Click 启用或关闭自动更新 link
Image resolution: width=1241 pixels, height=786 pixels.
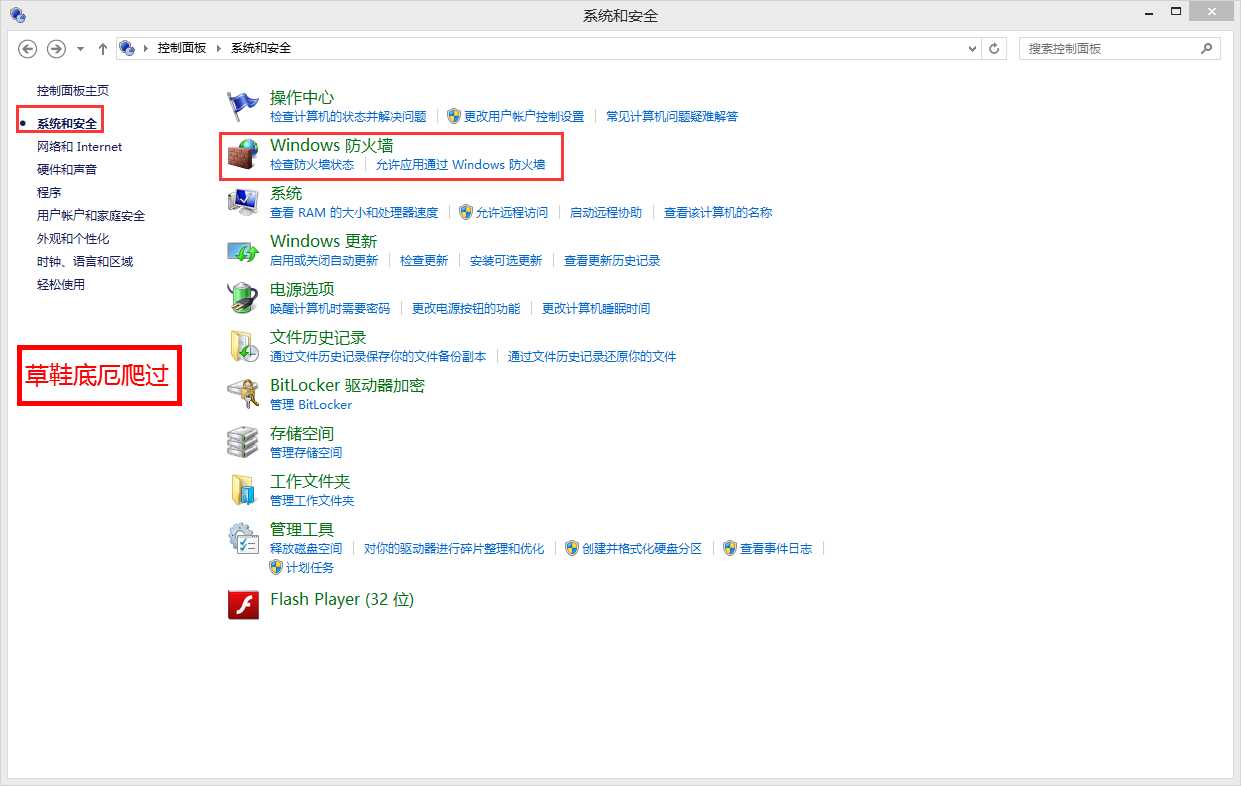324,260
